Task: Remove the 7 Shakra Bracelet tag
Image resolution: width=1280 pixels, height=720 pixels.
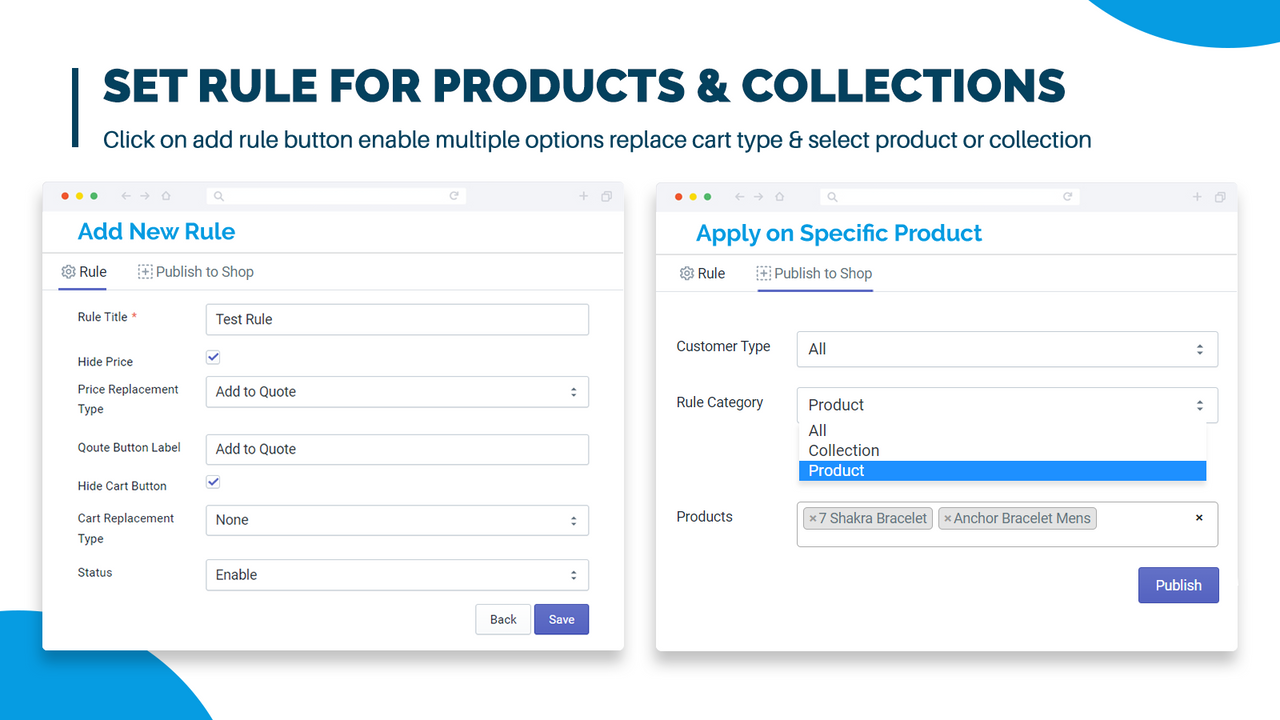Action: [x=813, y=518]
